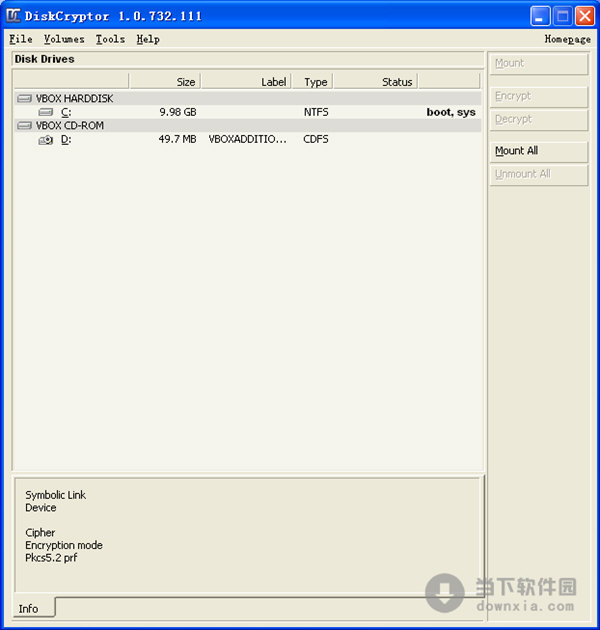Open the Volumes menu
The image size is (600, 630).
point(64,39)
